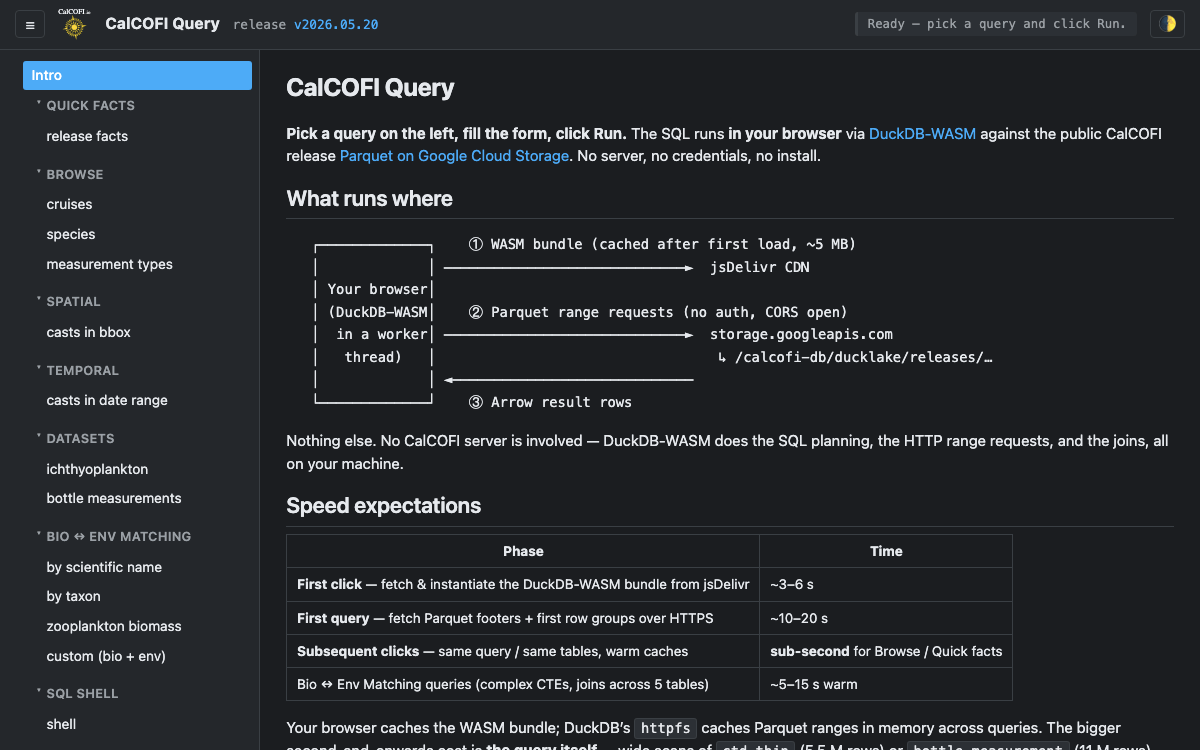Open the SQL shell item
Image resolution: width=1200 pixels, height=750 pixels.
click(x=61, y=724)
